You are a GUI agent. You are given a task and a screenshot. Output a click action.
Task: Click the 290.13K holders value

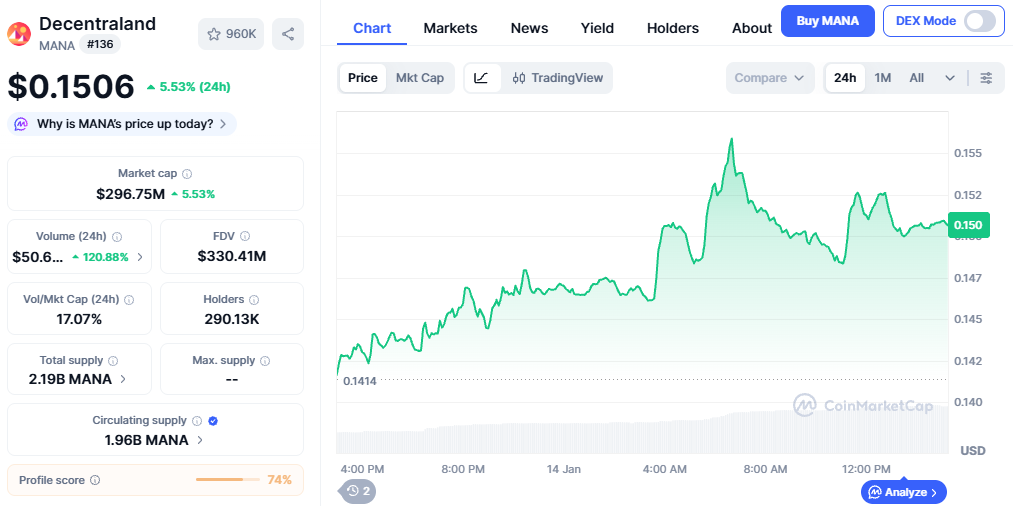coord(232,319)
